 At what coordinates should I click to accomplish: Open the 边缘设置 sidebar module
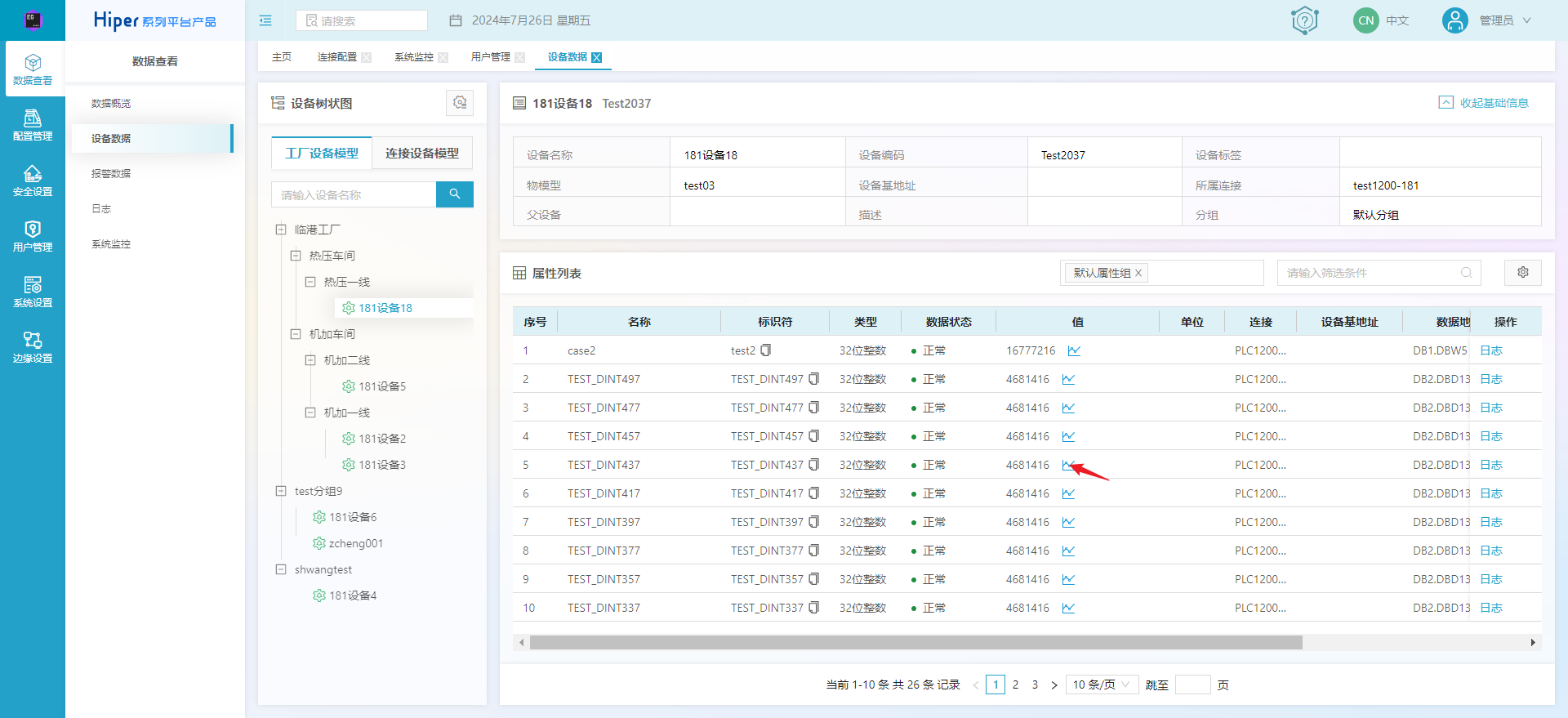click(x=33, y=347)
